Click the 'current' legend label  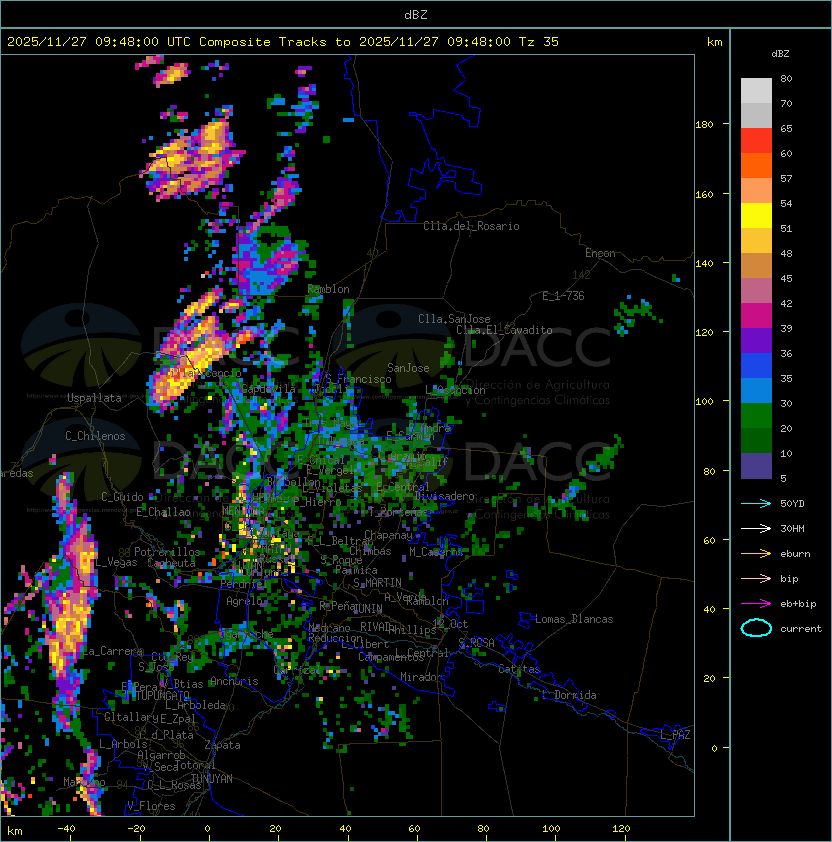(x=801, y=629)
